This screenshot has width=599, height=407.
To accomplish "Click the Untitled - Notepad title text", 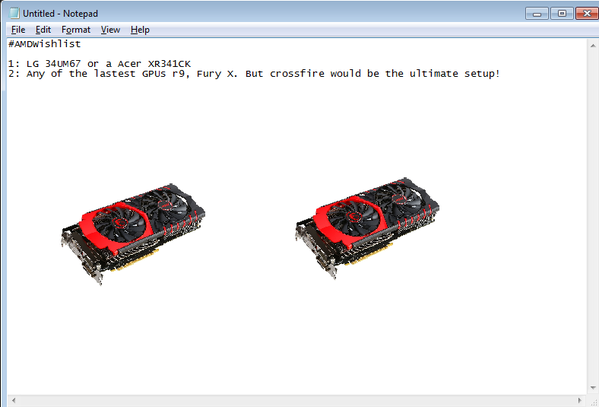I will click(x=60, y=13).
